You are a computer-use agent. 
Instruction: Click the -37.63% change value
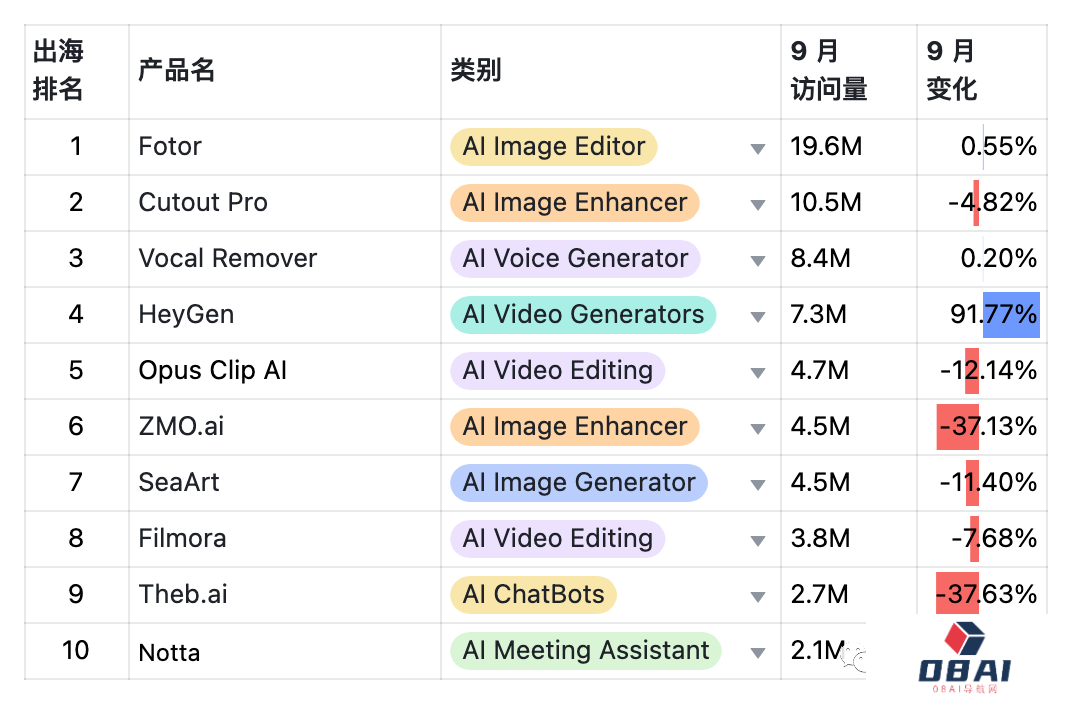click(987, 595)
